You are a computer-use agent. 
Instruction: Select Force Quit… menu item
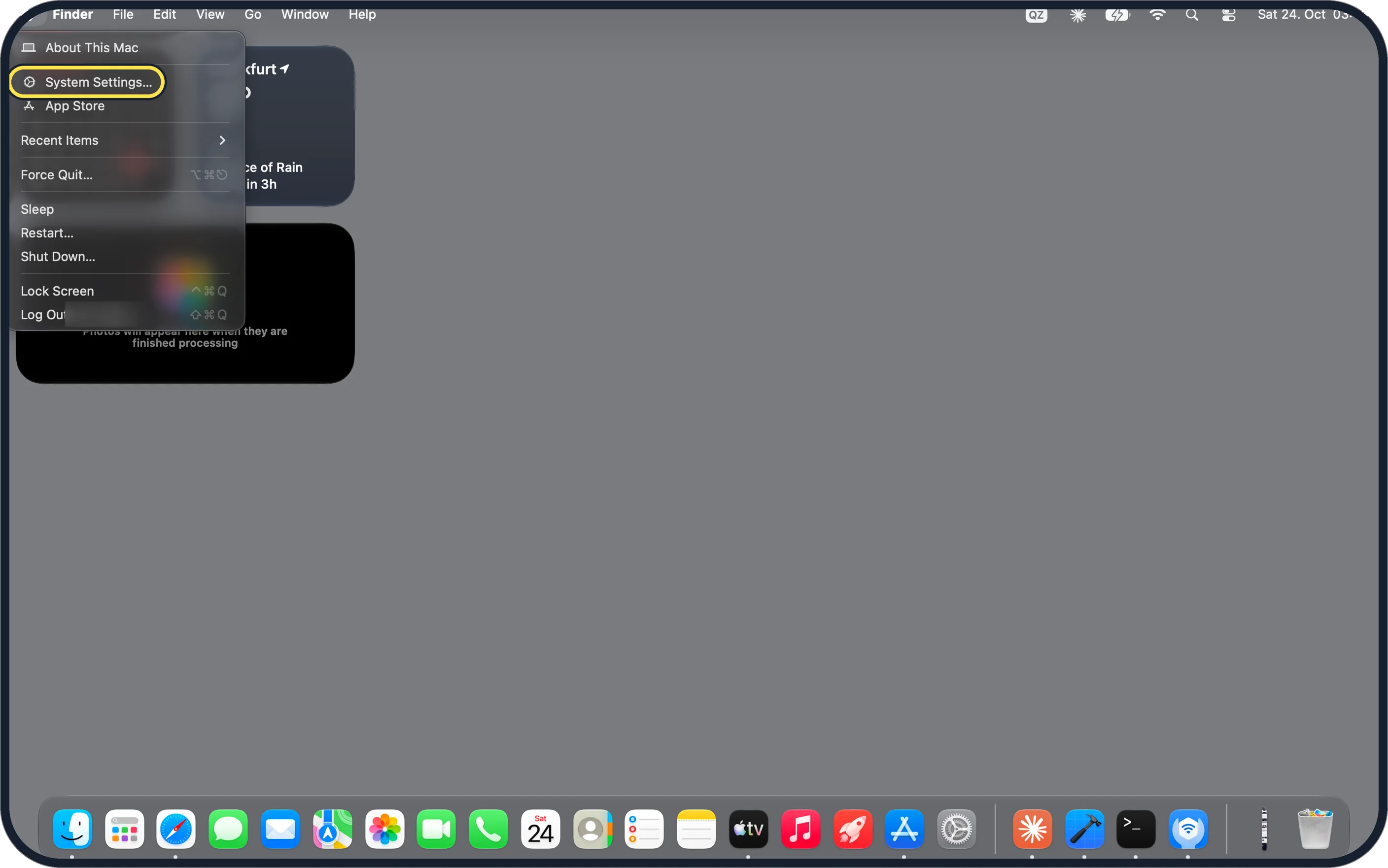(125, 174)
